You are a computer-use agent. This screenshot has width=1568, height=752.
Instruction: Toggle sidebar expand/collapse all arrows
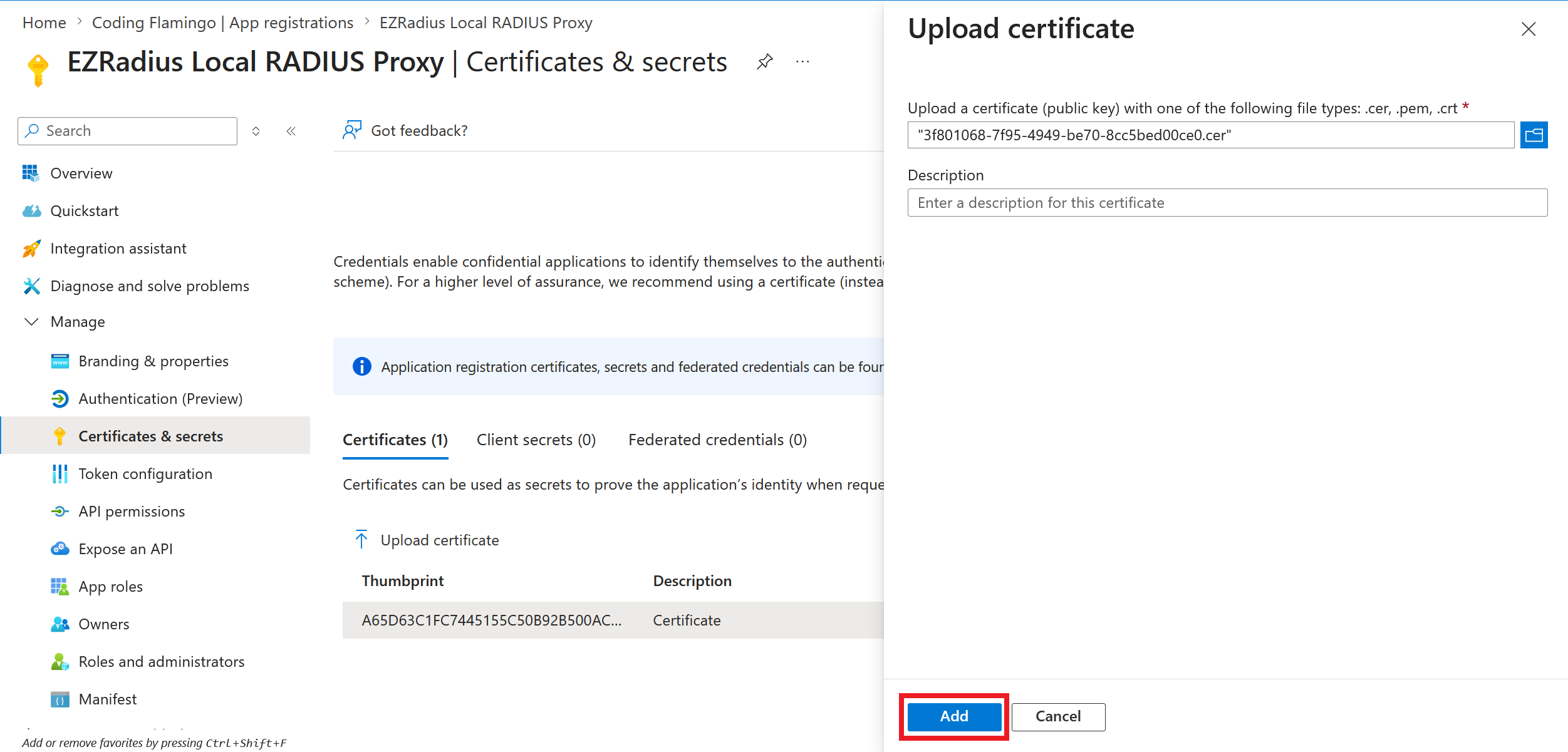pyautogui.click(x=256, y=131)
